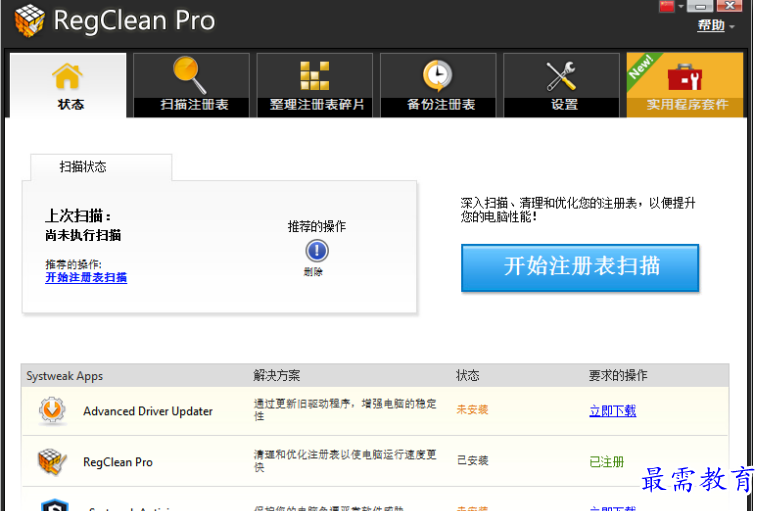Click the 要求的操作 column header

tap(618, 375)
